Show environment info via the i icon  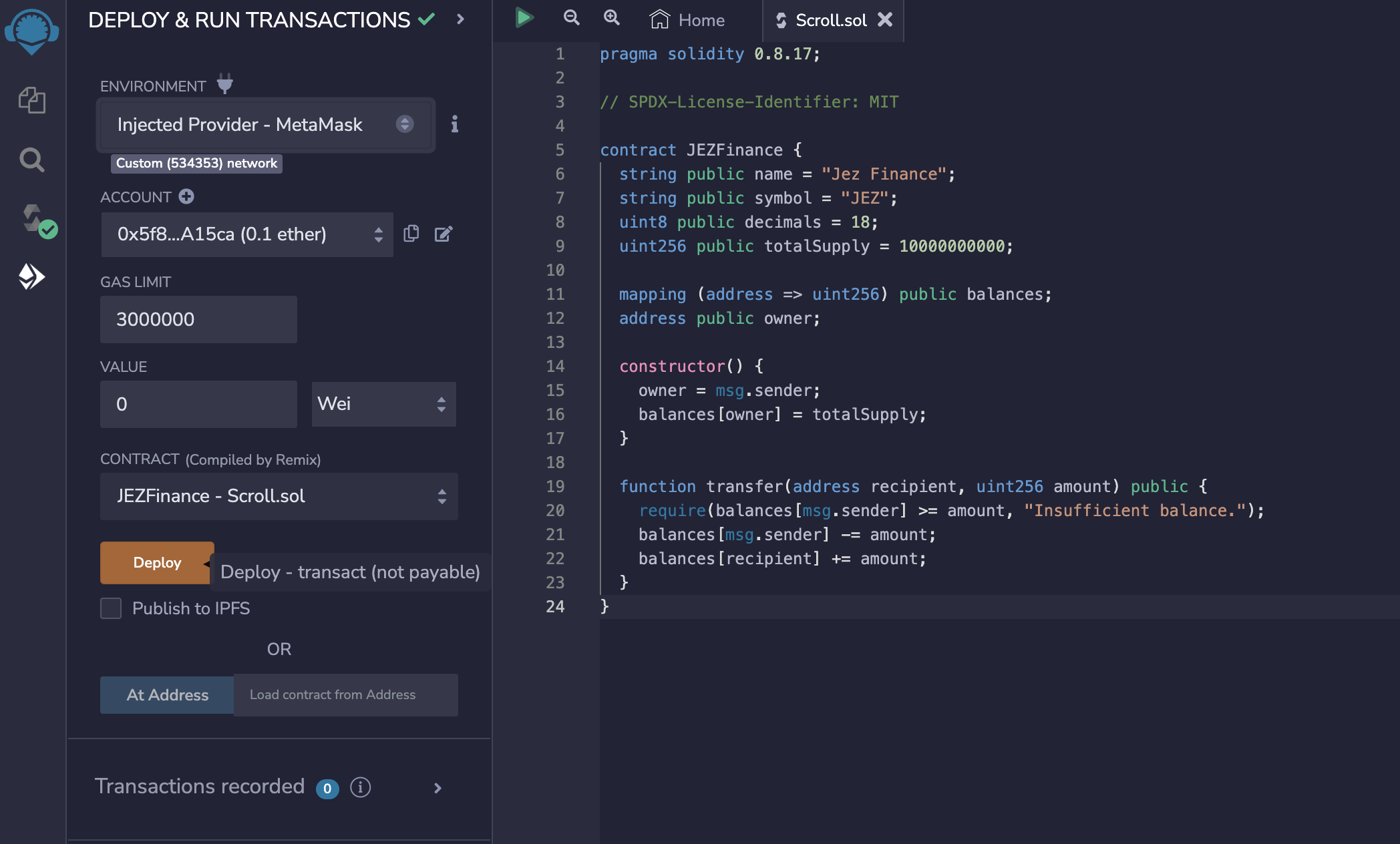click(x=455, y=124)
